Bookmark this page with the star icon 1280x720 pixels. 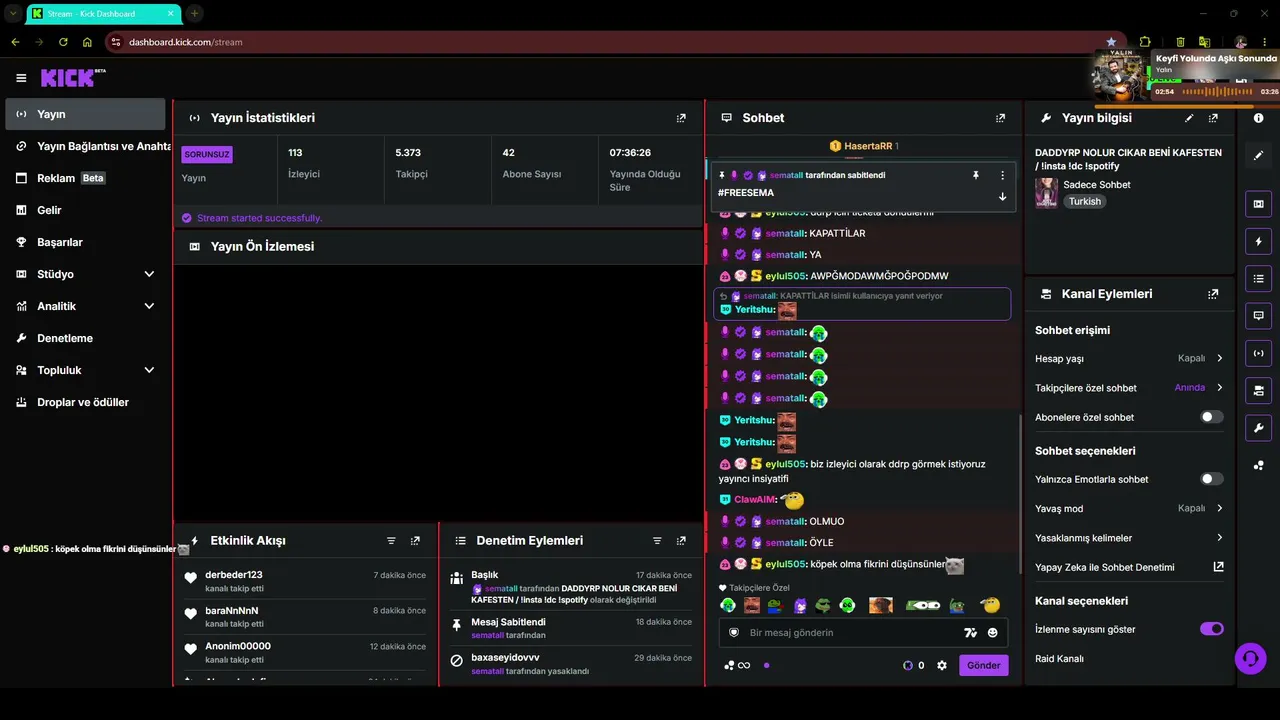[x=1111, y=42]
